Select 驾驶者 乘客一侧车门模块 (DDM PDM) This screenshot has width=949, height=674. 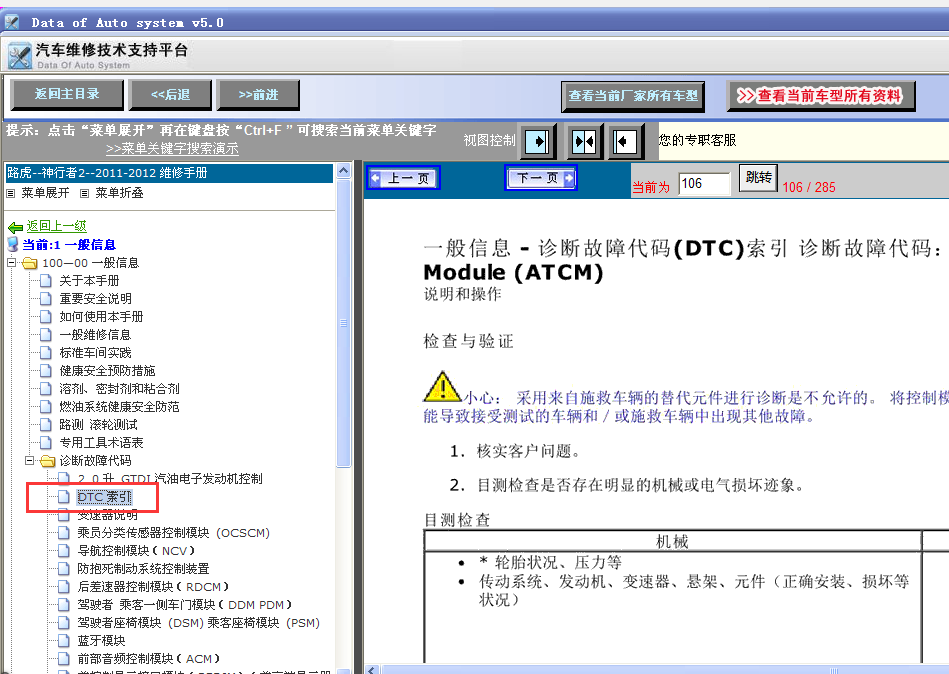(185, 604)
